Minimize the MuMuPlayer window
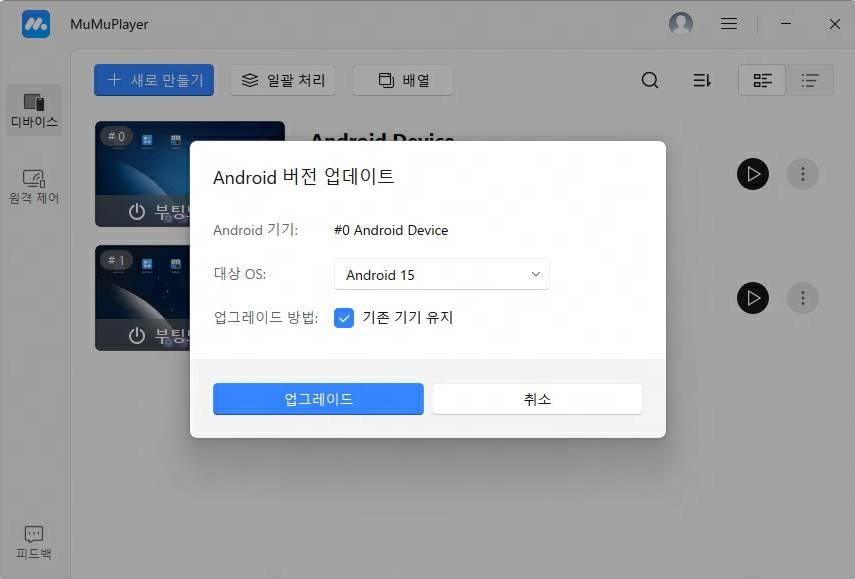 [785, 23]
